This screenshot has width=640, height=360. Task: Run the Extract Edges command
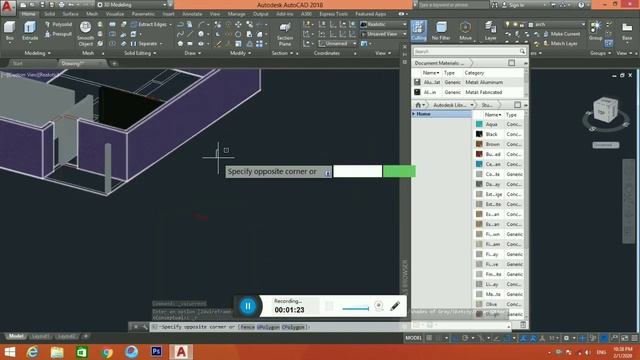(x=149, y=24)
